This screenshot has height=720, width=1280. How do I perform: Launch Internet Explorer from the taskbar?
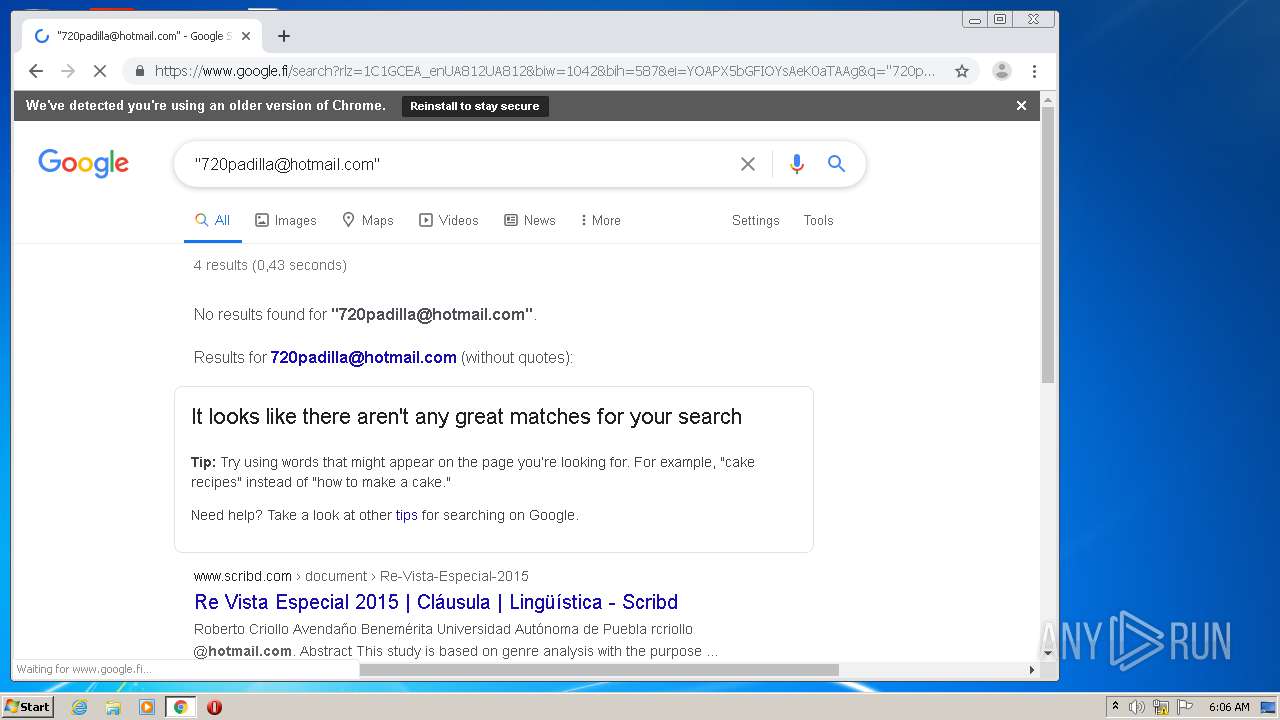click(x=79, y=707)
